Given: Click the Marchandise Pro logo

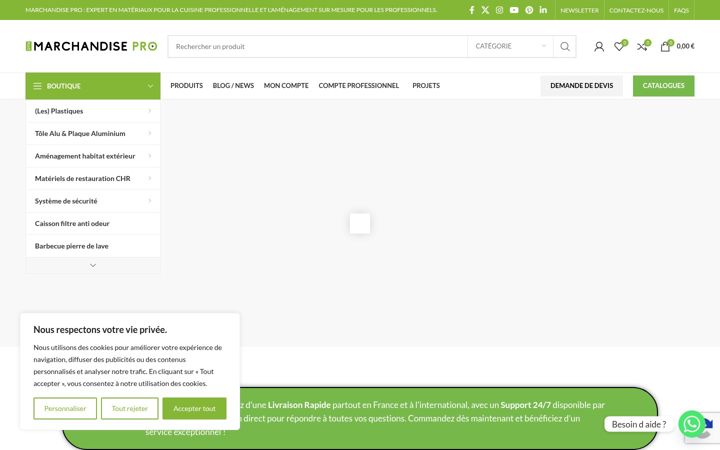Looking at the screenshot, I should (91, 46).
